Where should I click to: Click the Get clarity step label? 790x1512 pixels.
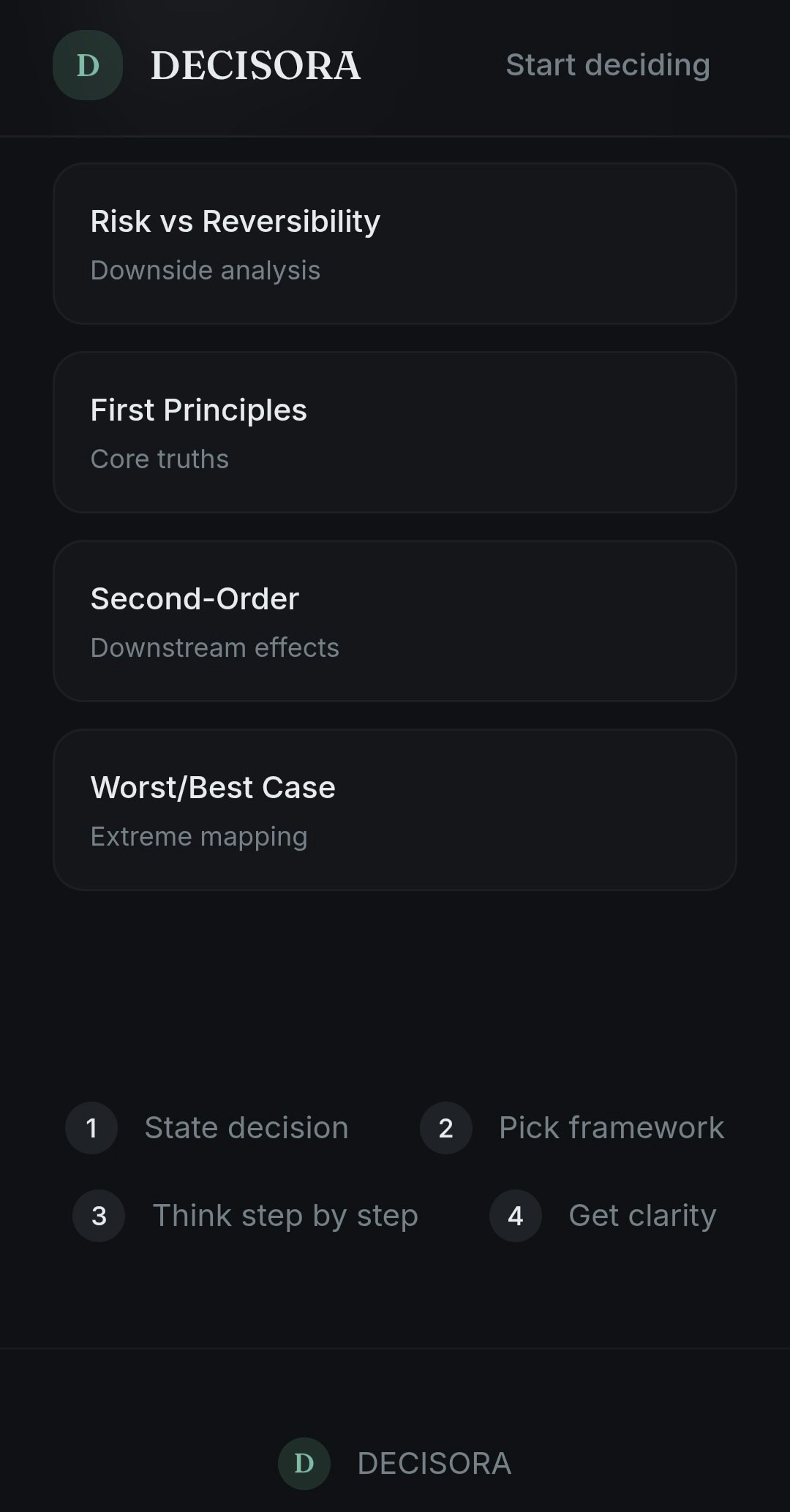click(642, 1216)
